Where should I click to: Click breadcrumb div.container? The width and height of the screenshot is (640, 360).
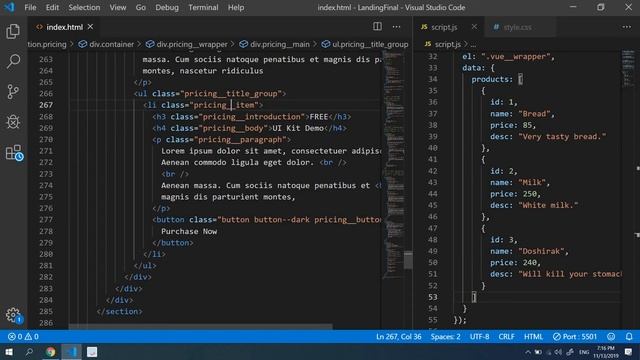click(106, 44)
